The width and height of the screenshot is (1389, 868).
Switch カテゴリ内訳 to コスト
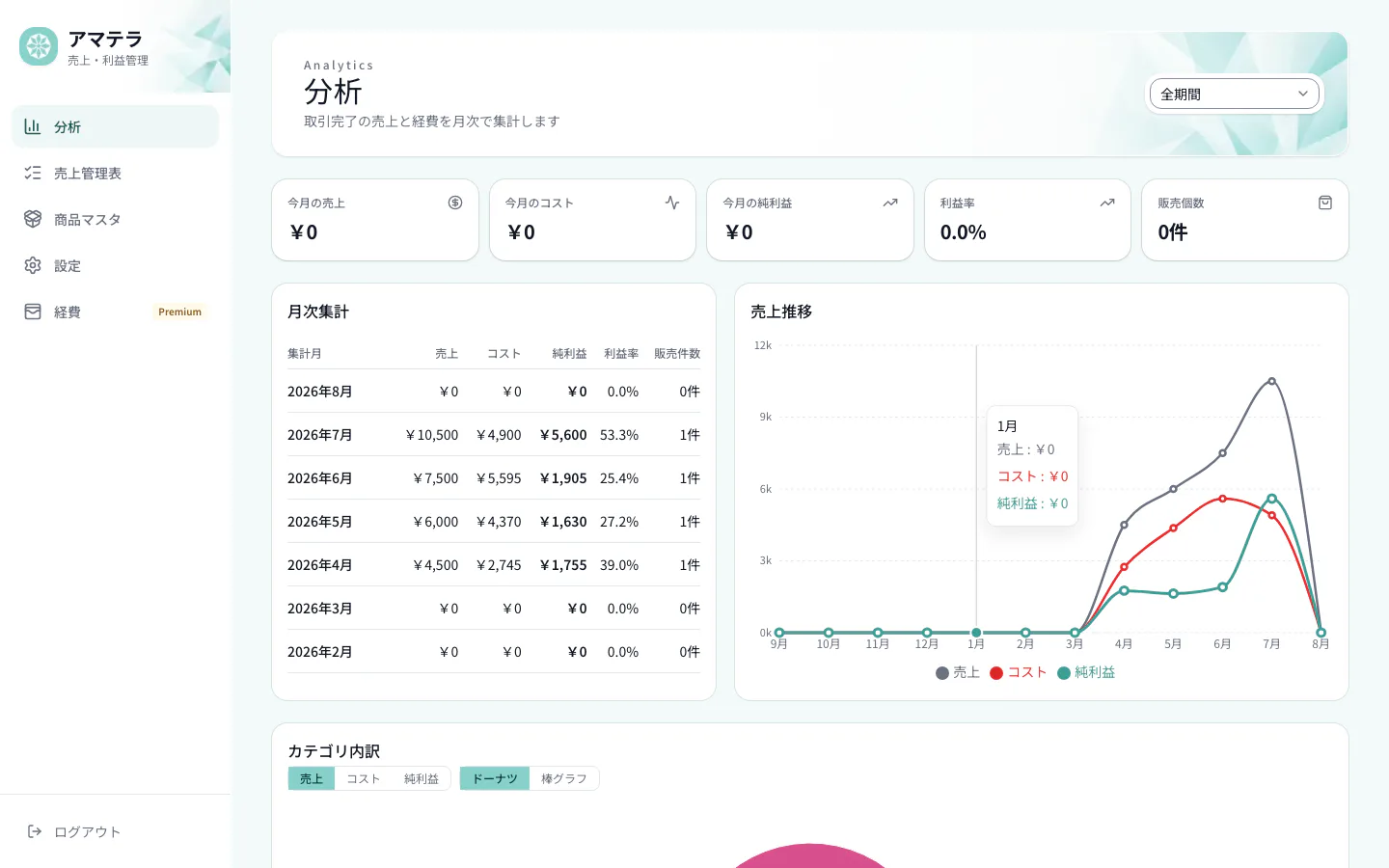coord(364,778)
